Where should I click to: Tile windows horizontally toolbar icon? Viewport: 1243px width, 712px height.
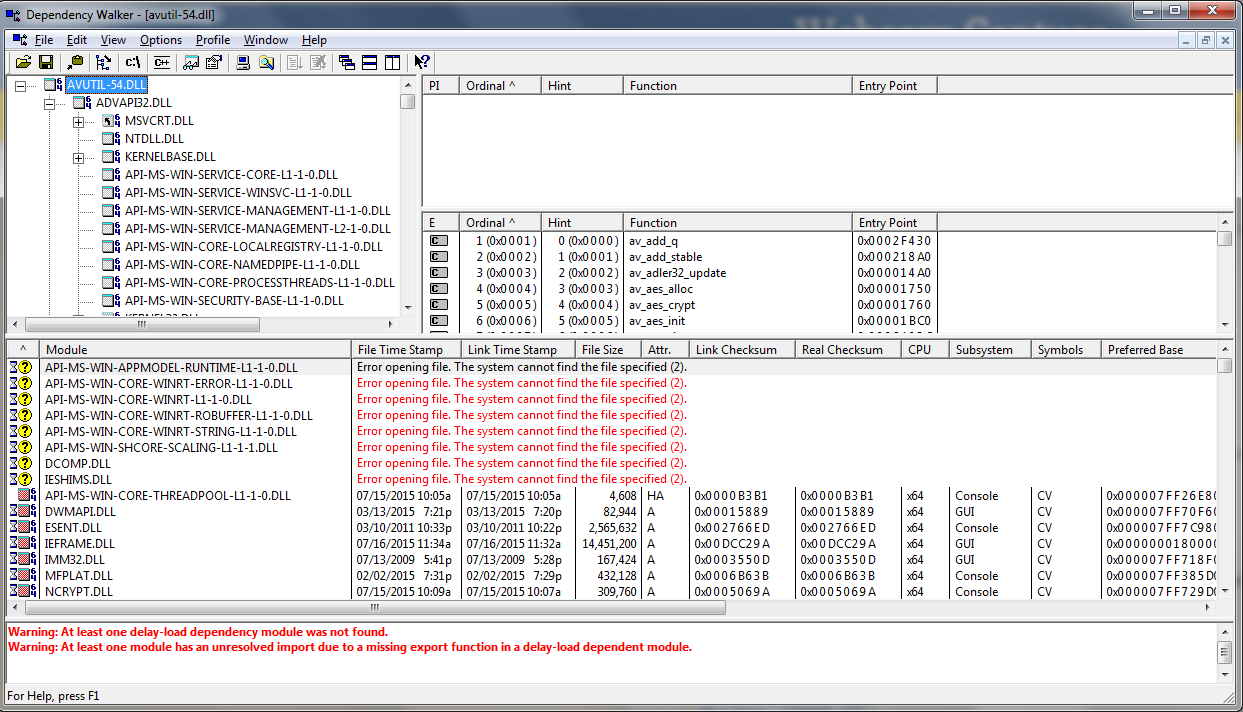click(370, 62)
